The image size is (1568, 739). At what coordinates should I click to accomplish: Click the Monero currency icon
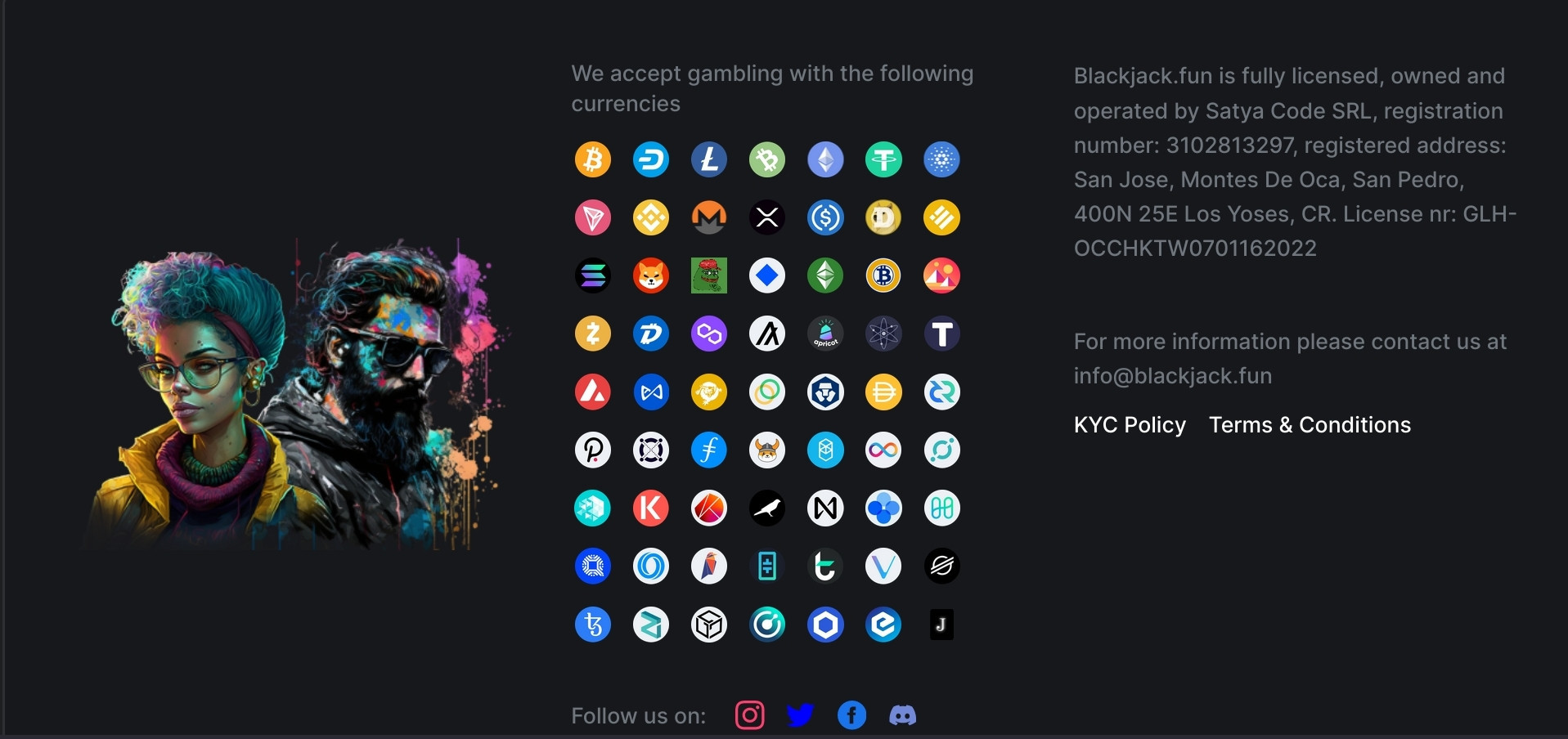click(x=709, y=217)
